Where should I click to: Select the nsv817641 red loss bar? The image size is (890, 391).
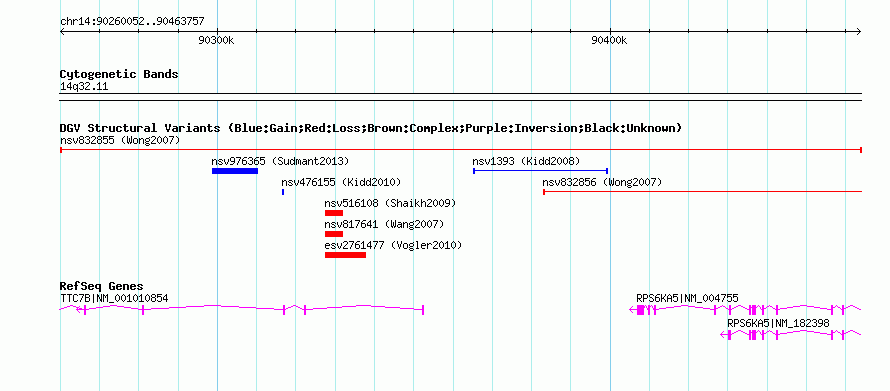point(334,234)
